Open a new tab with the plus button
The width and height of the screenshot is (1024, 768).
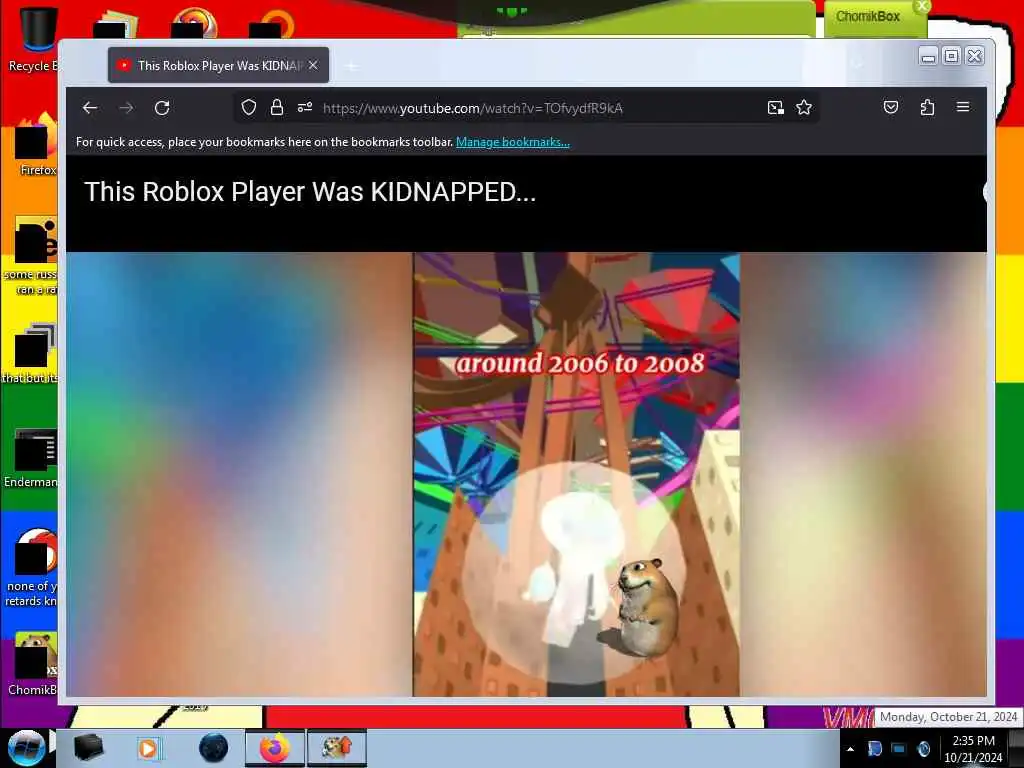tap(351, 66)
